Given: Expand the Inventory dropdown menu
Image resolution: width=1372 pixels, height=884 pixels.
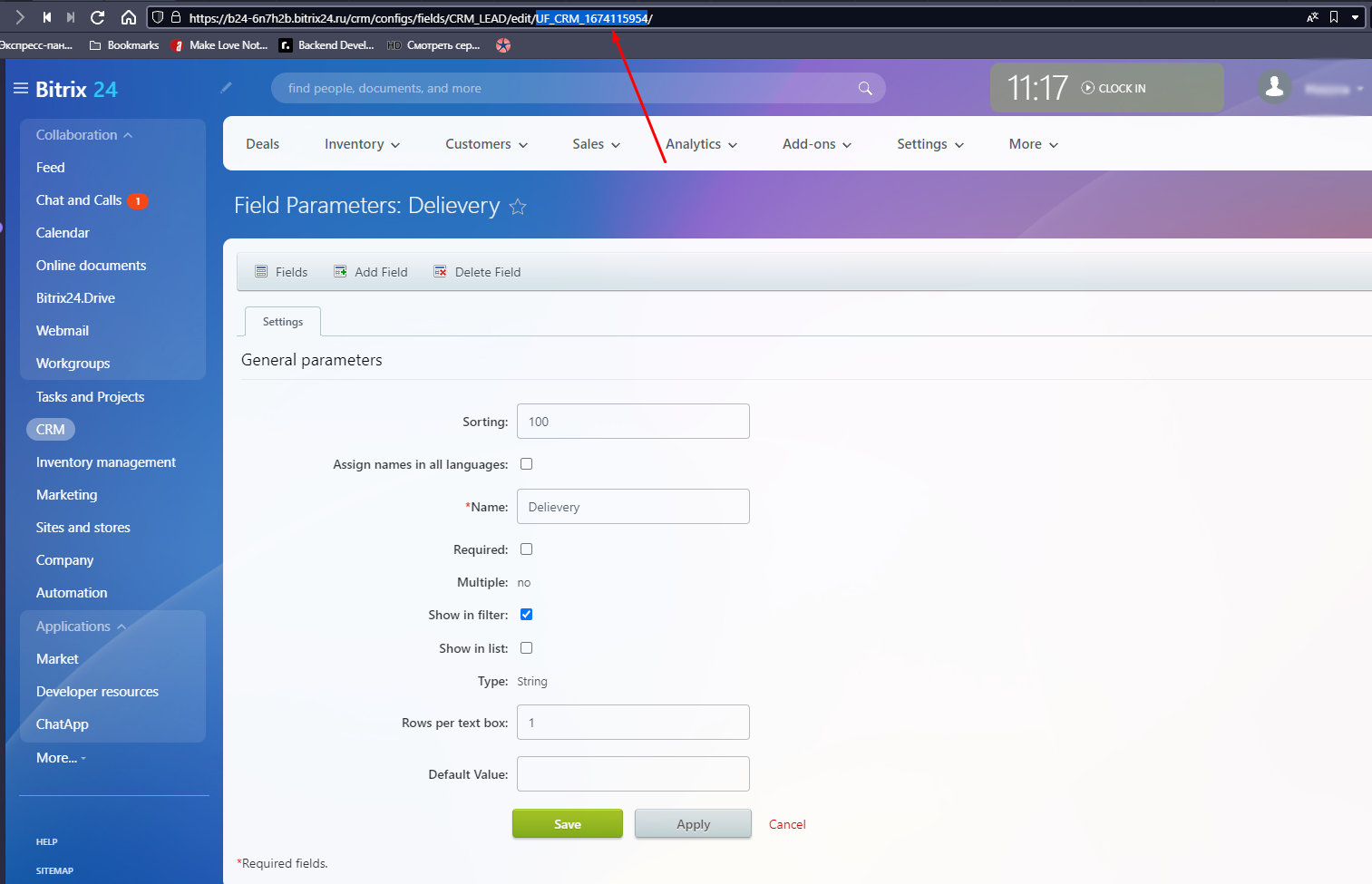Looking at the screenshot, I should tap(362, 144).
